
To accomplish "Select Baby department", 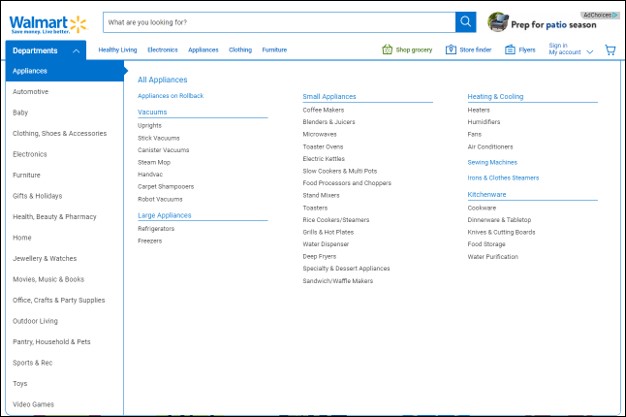I will pos(20,113).
